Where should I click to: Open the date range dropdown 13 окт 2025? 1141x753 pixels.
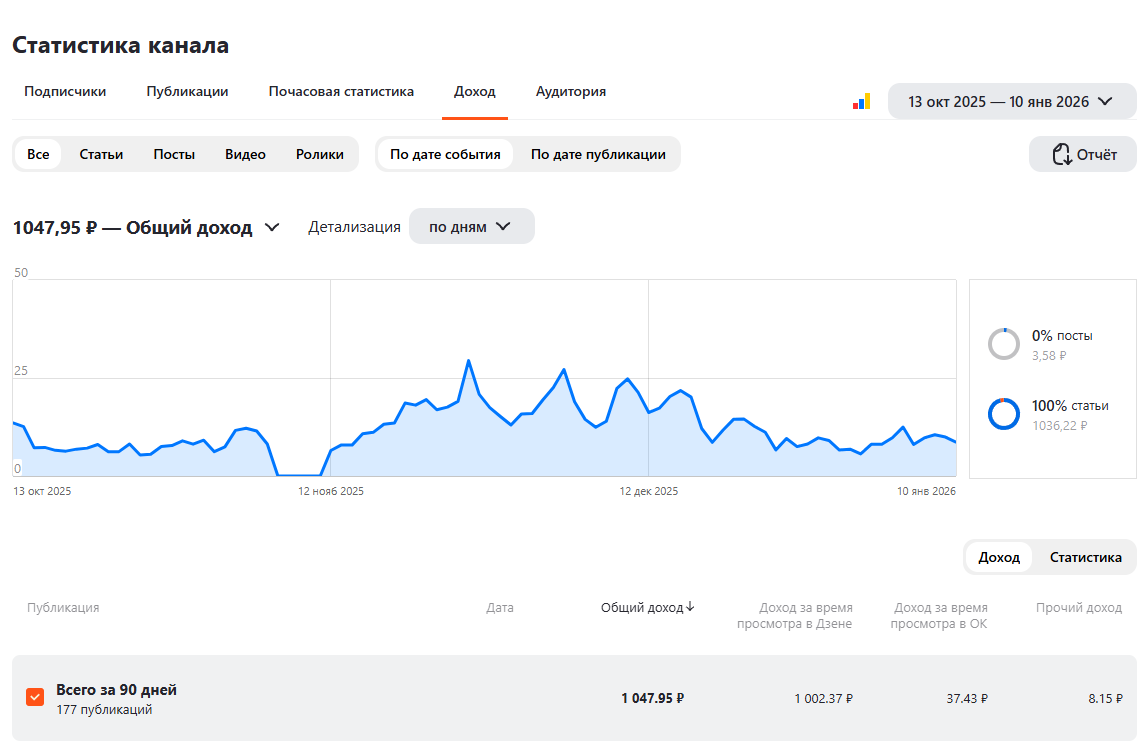pyautogui.click(x=1011, y=102)
